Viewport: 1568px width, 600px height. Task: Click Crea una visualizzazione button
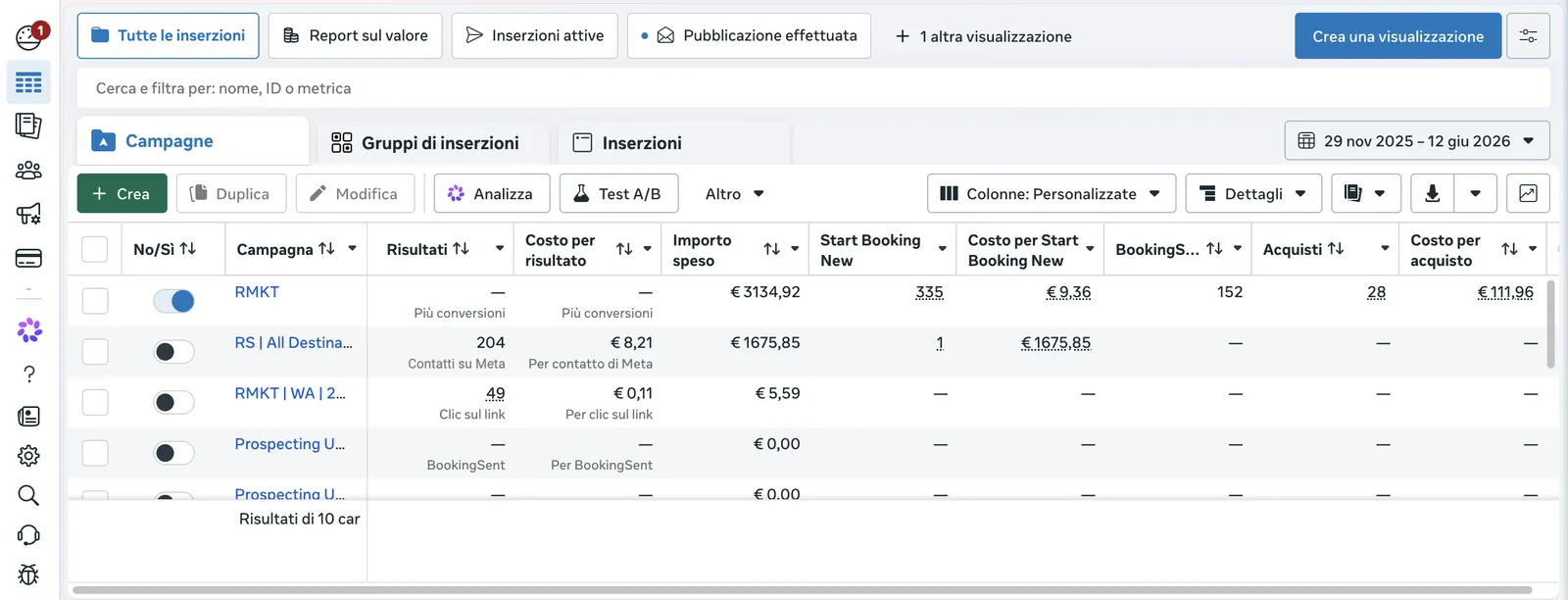[1397, 36]
